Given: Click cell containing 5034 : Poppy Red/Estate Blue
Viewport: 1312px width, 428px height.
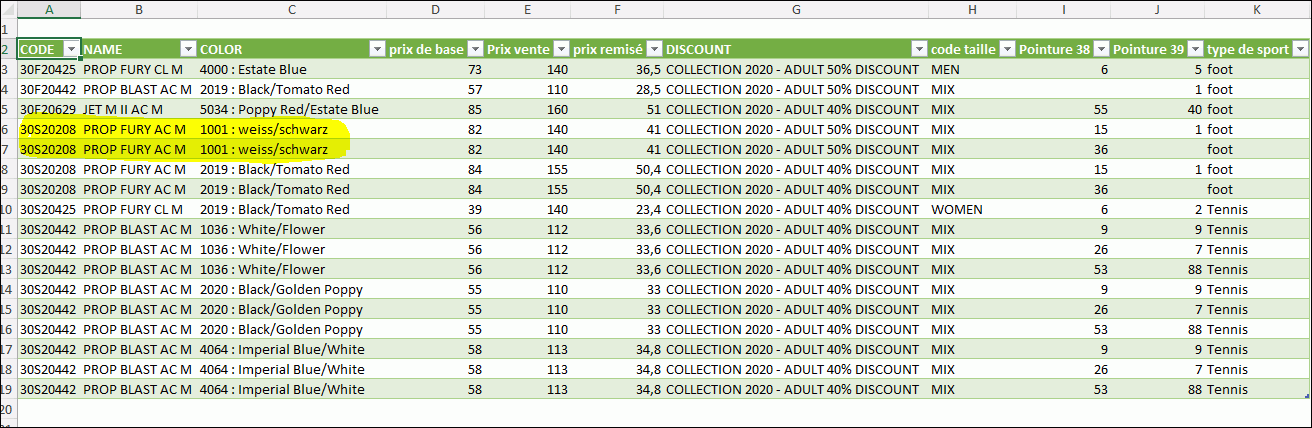Looking at the screenshot, I should coord(292,109).
